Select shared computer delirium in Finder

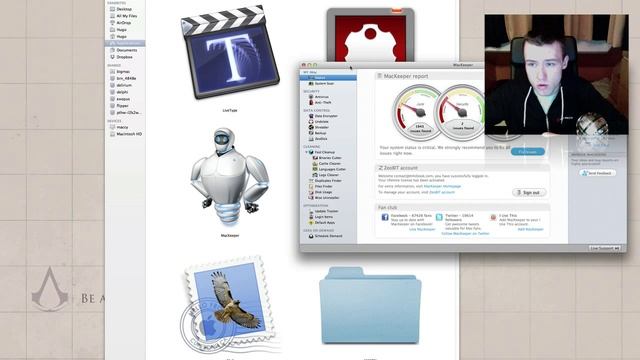click(x=124, y=85)
